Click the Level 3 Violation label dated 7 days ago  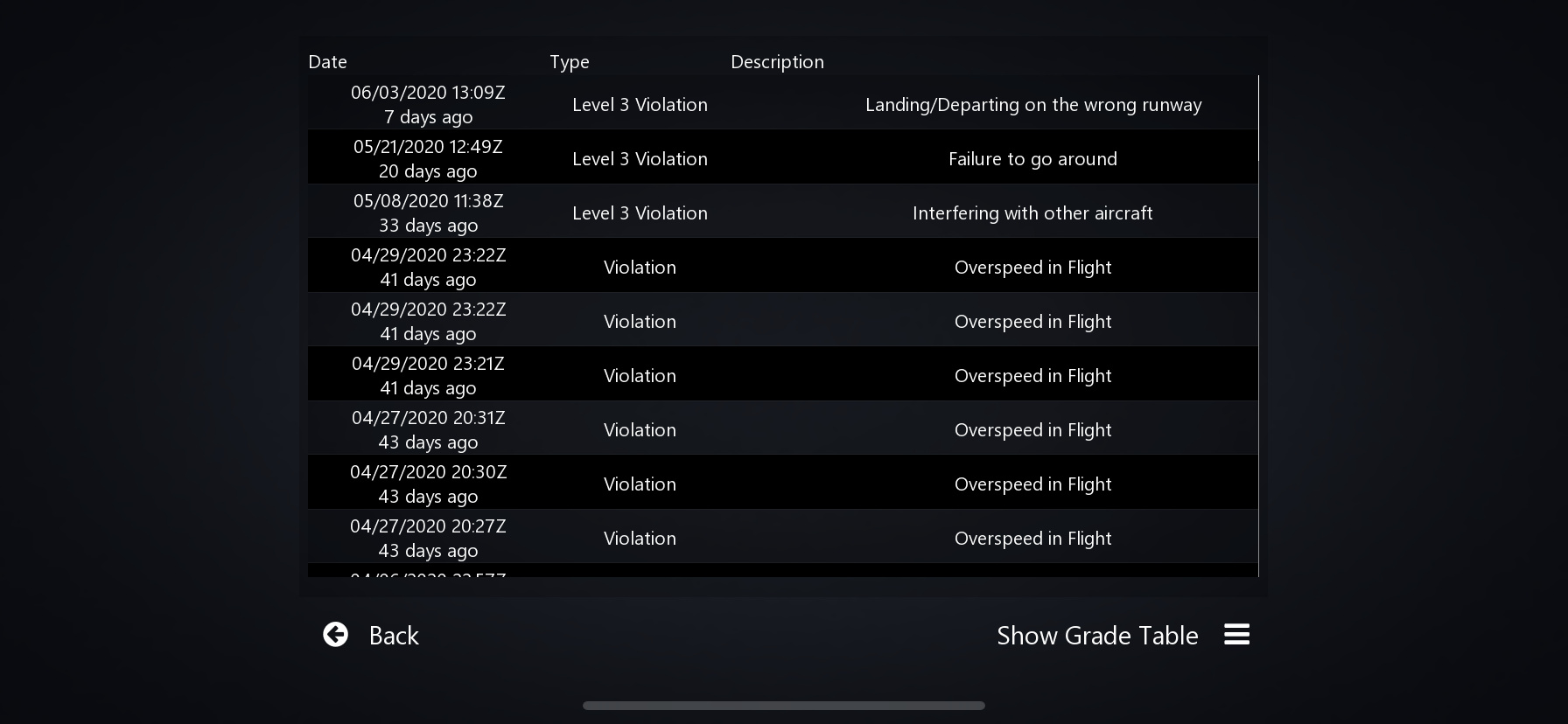[x=640, y=105]
